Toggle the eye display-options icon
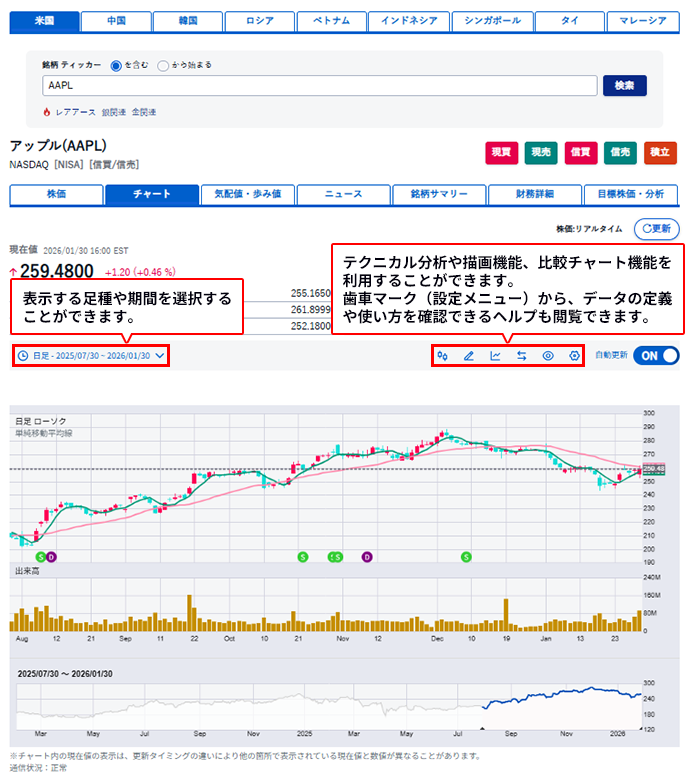The height and width of the screenshot is (782, 690). point(548,356)
